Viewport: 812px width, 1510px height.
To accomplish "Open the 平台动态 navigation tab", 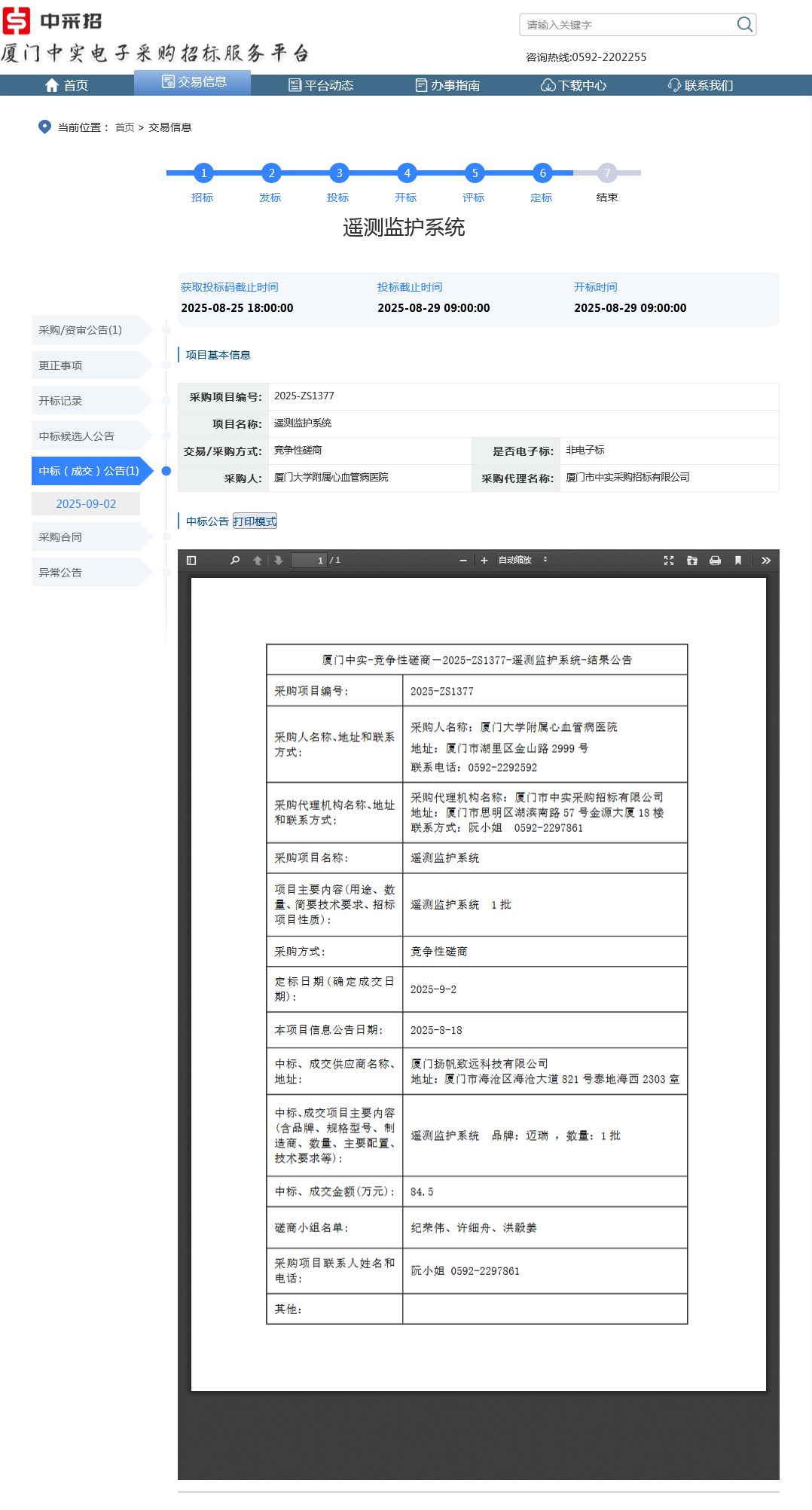I will 321,85.
